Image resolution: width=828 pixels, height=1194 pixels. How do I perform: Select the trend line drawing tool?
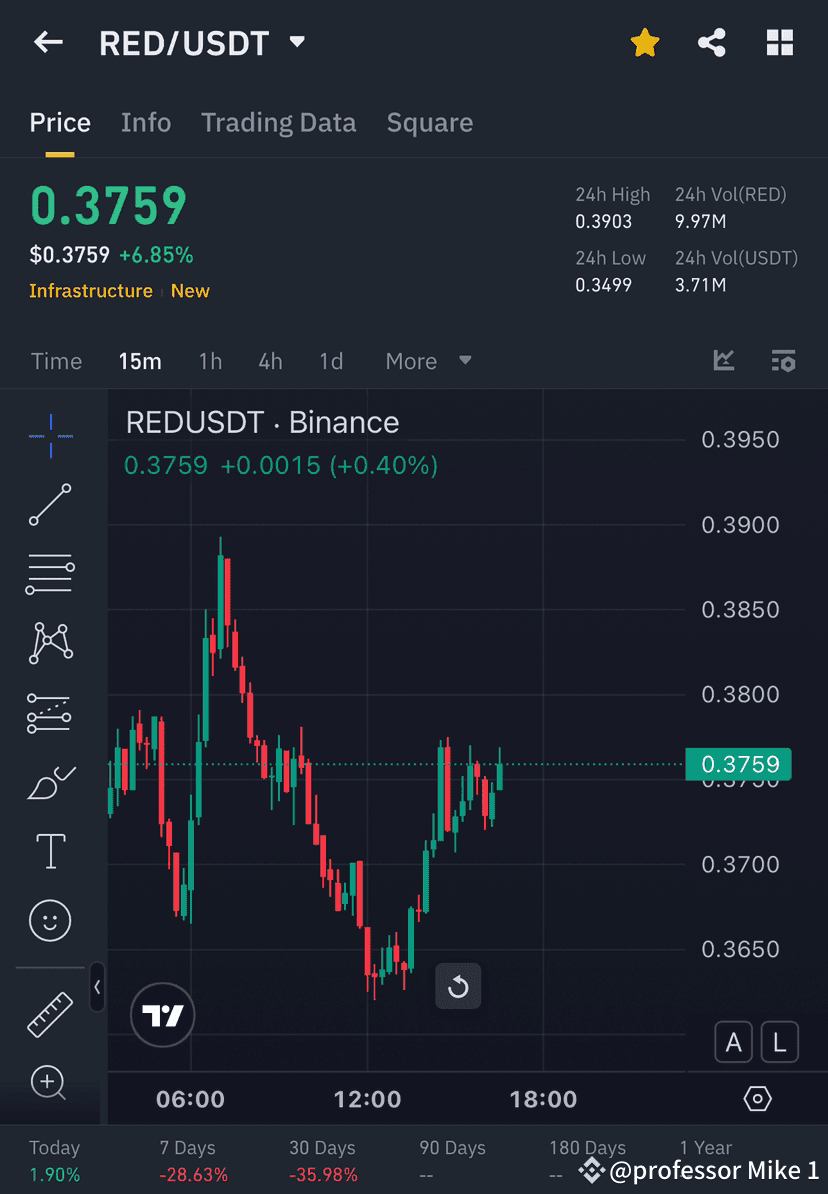coord(50,504)
